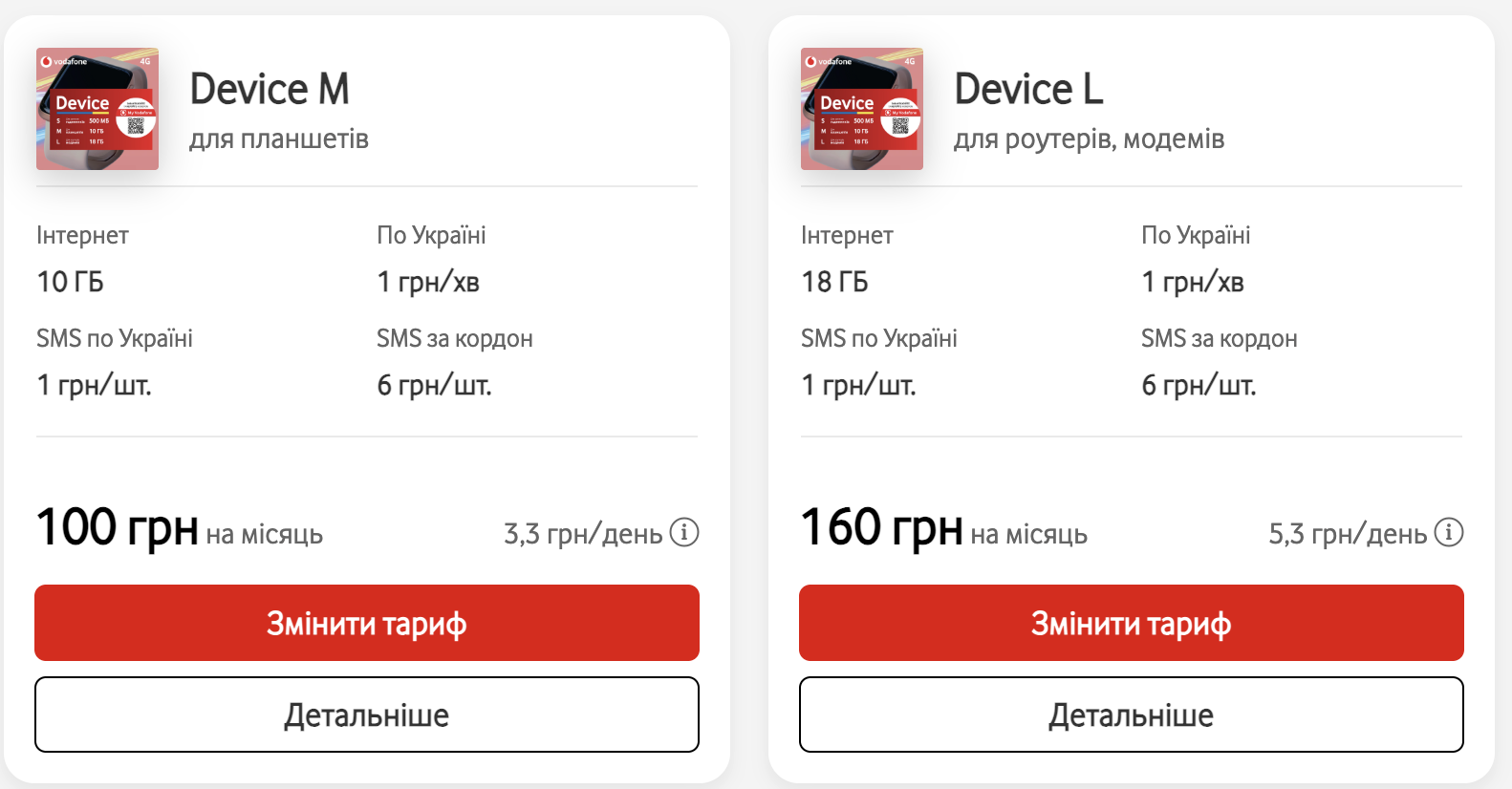
Task: Click Device M's SMS за кордон rate
Action: (x=434, y=385)
